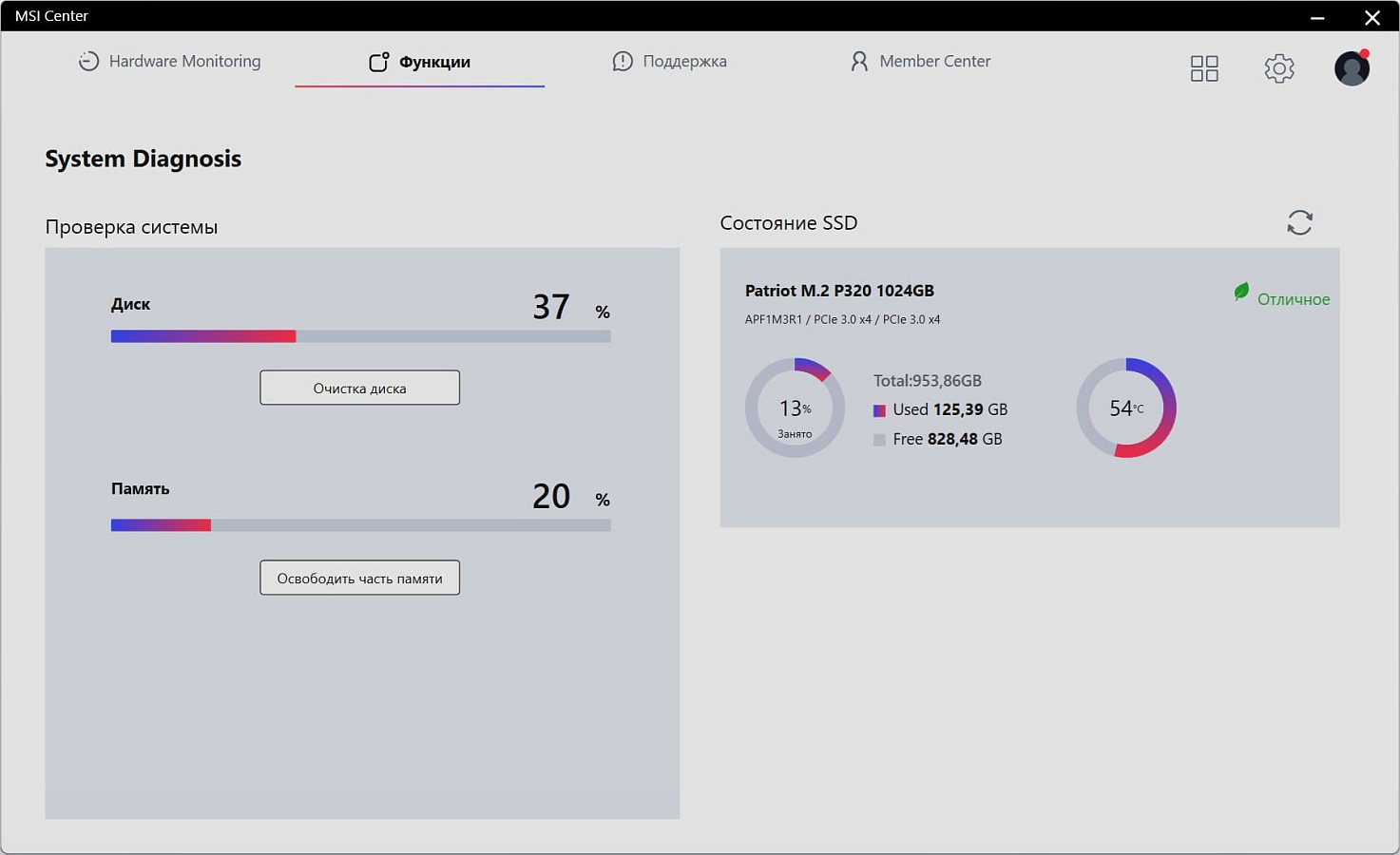Click the Total:953,86GB text
Image resolution: width=1400 pixels, height=855 pixels.
(x=928, y=380)
